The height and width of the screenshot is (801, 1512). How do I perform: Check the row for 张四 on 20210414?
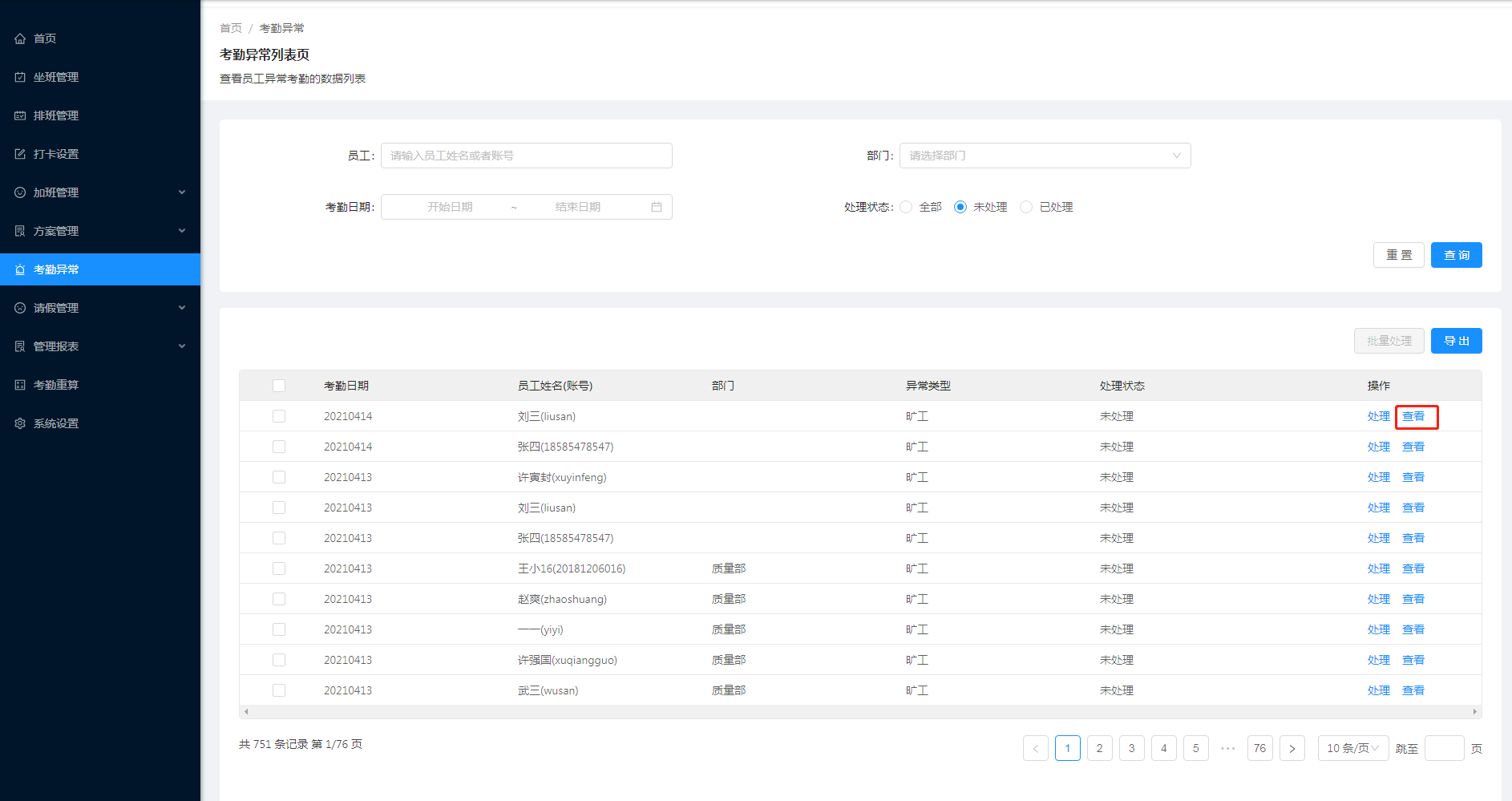(x=279, y=447)
